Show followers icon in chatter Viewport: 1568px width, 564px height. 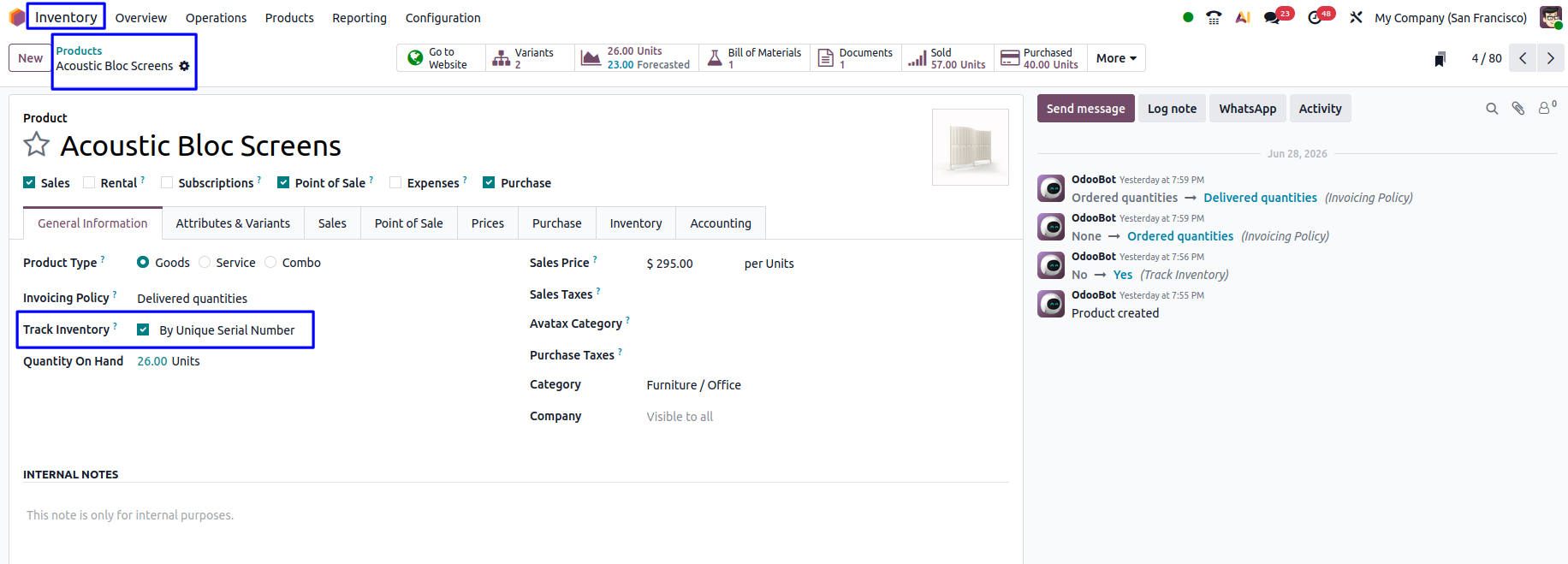[x=1547, y=108]
